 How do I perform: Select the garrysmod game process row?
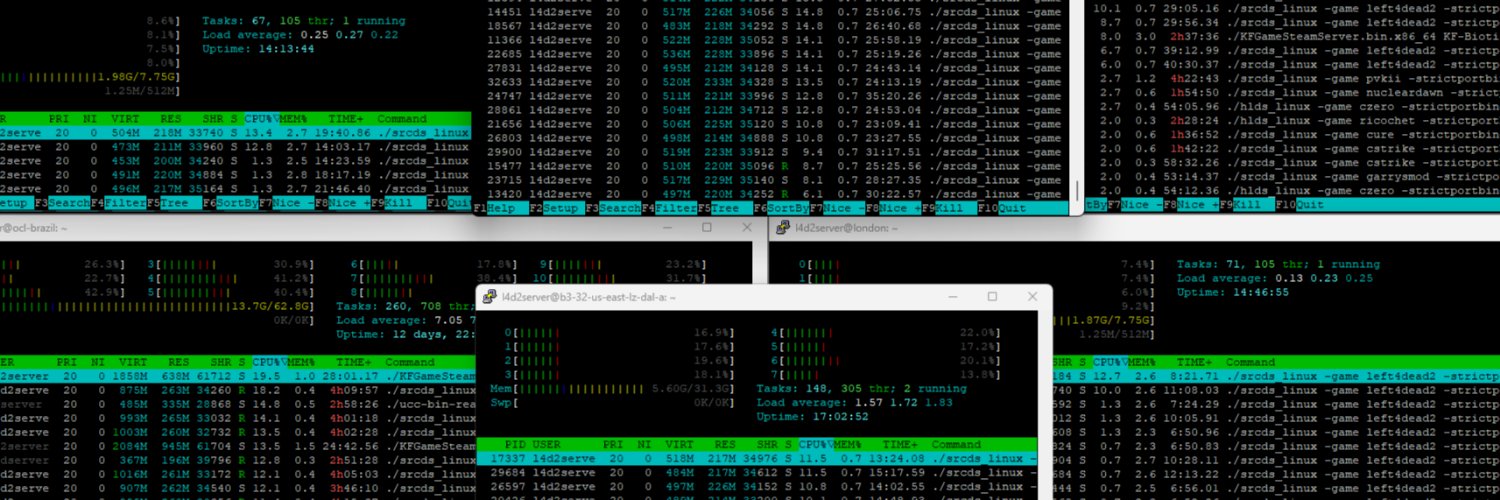(1292, 176)
